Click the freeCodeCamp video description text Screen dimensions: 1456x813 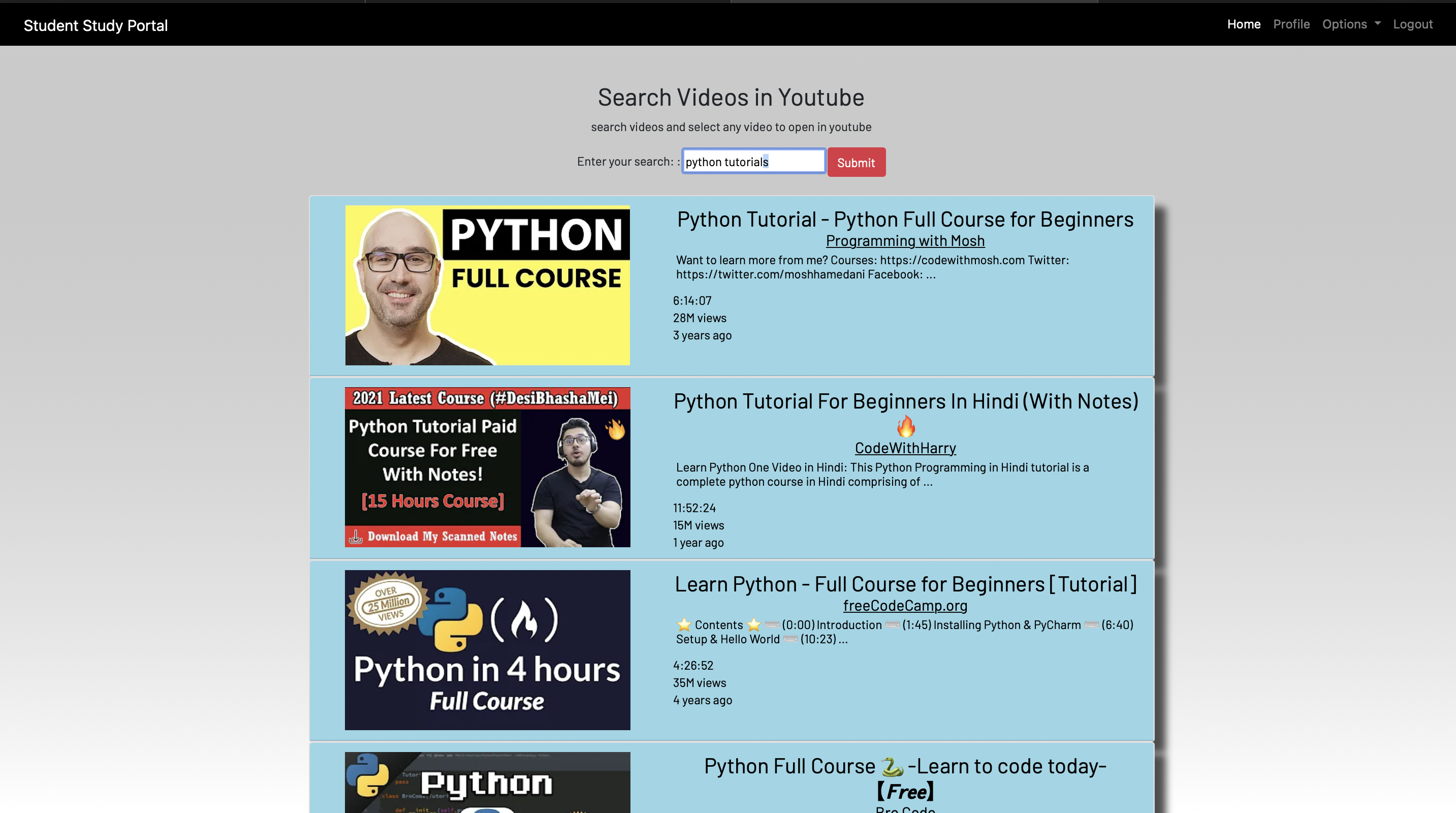coord(904,632)
